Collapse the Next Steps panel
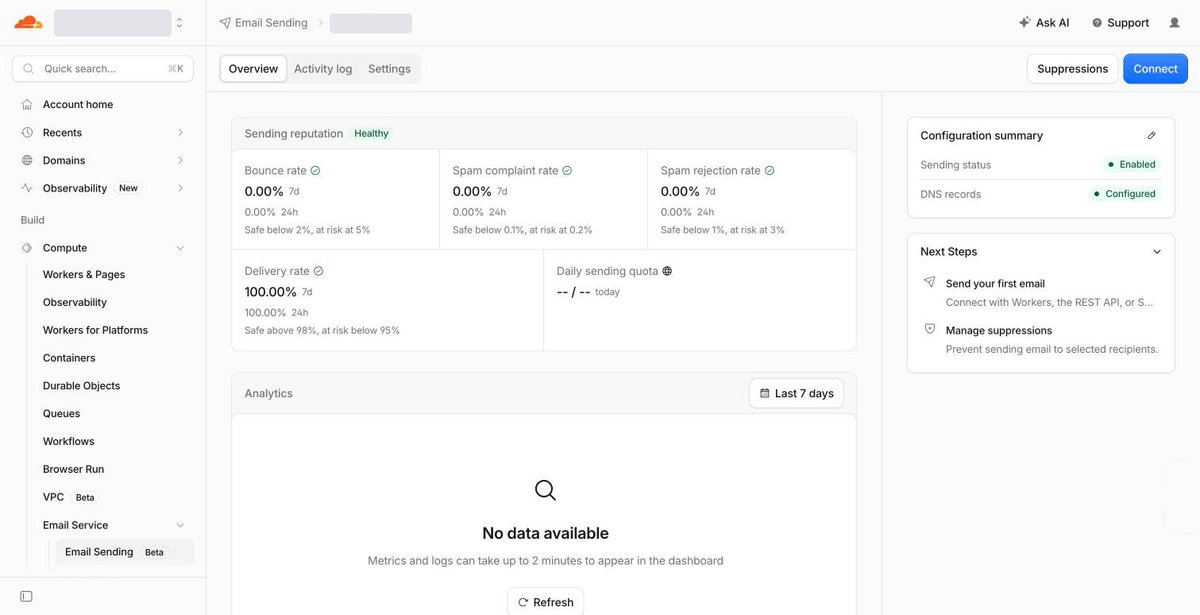 tap(1157, 252)
